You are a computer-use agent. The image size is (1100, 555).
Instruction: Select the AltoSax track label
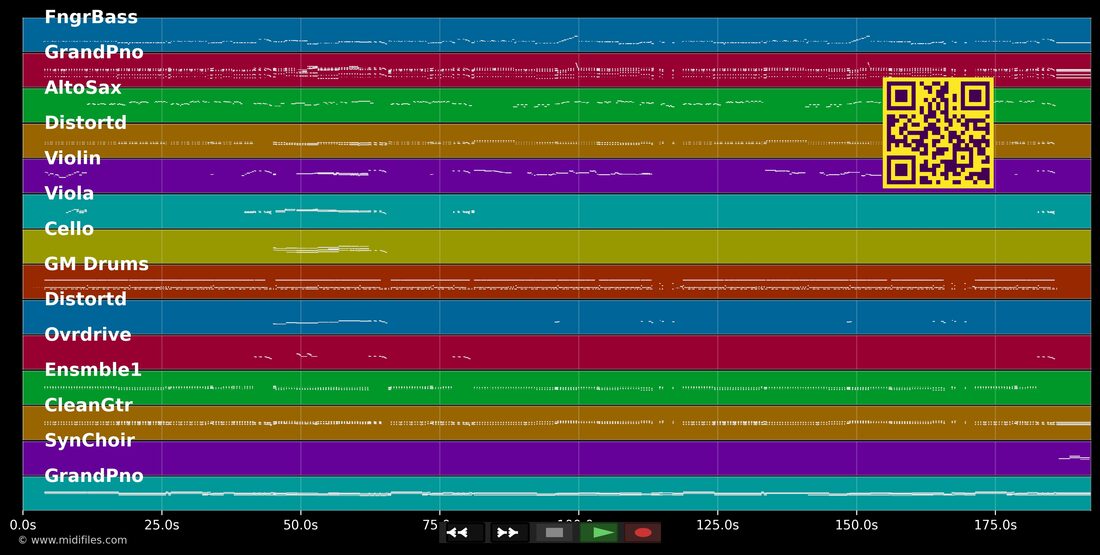(x=83, y=88)
